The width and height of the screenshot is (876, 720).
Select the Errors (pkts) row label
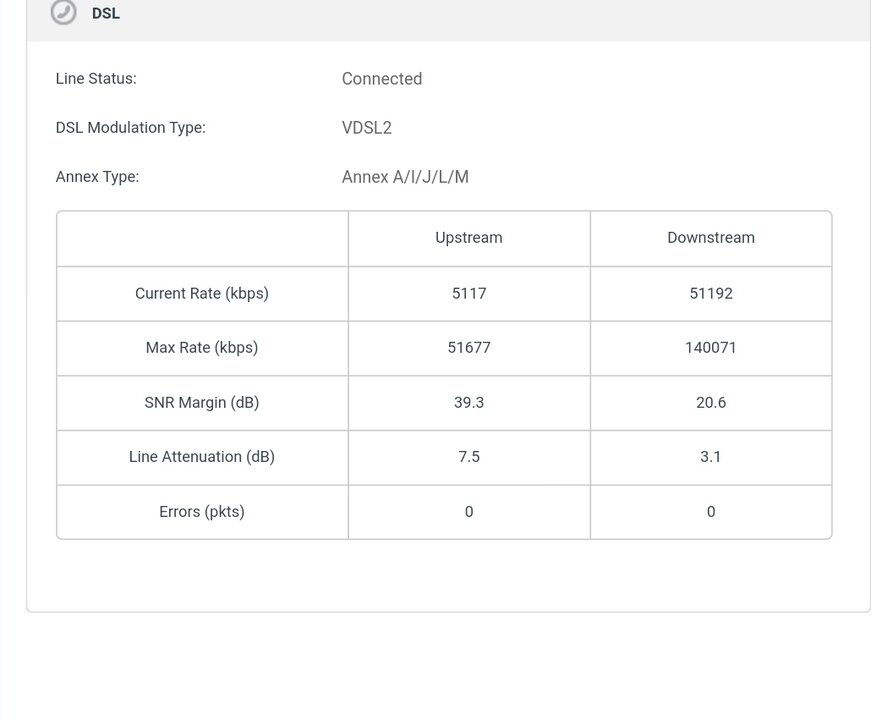tap(202, 512)
